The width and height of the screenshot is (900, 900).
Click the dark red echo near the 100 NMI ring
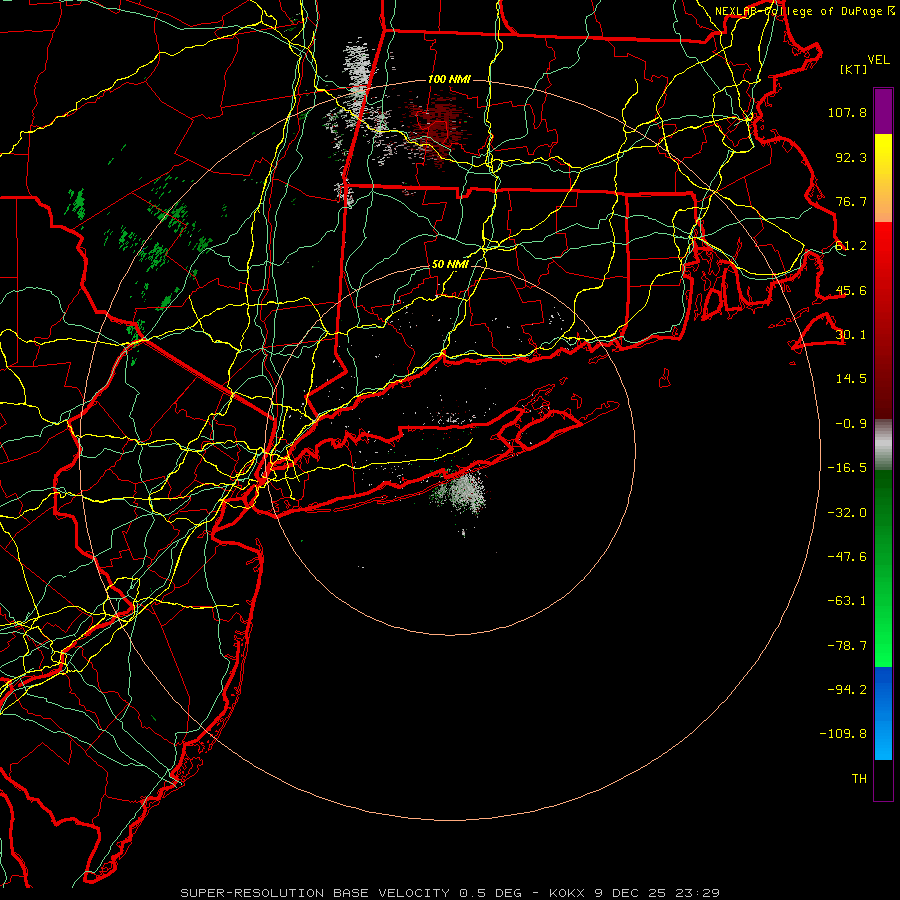(437, 127)
